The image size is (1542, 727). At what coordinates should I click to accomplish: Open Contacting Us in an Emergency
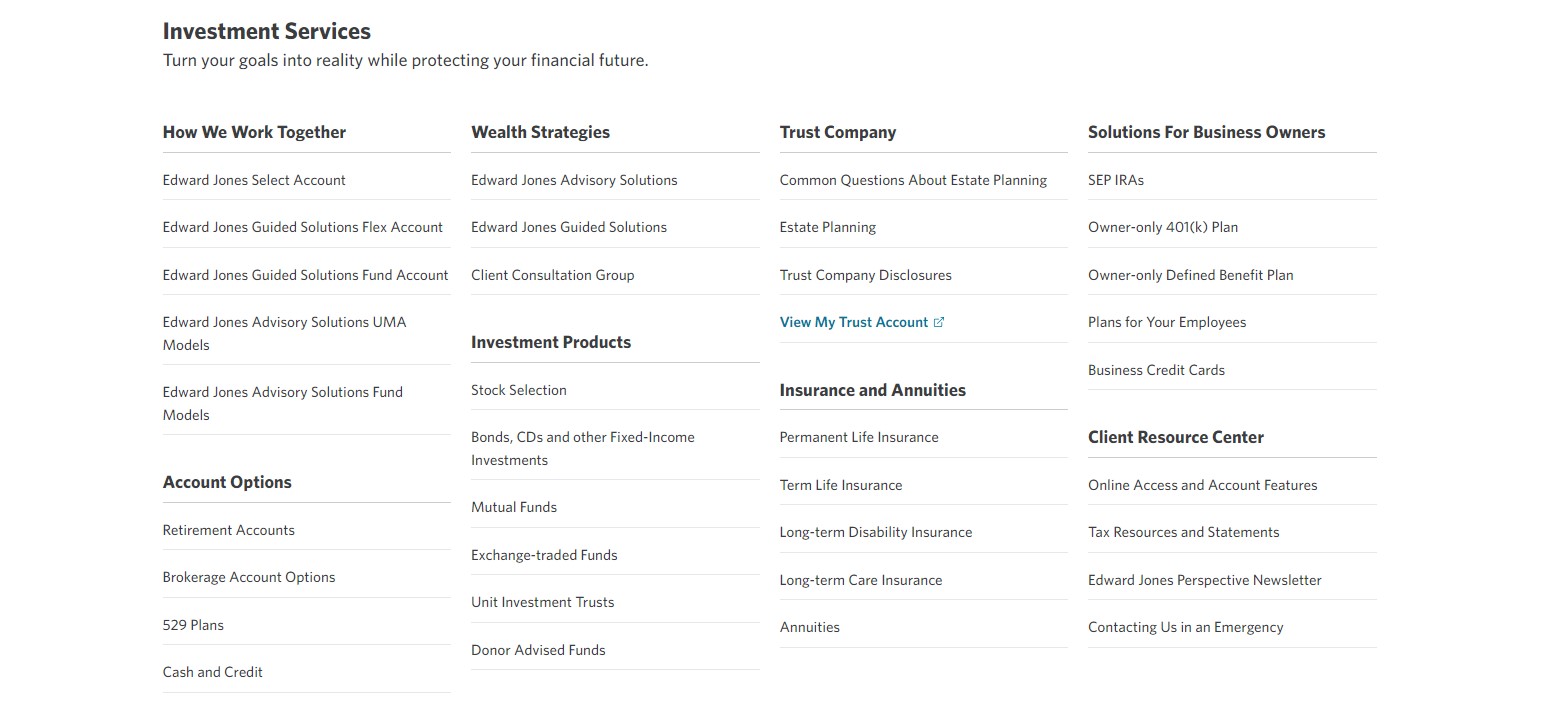coord(1185,626)
